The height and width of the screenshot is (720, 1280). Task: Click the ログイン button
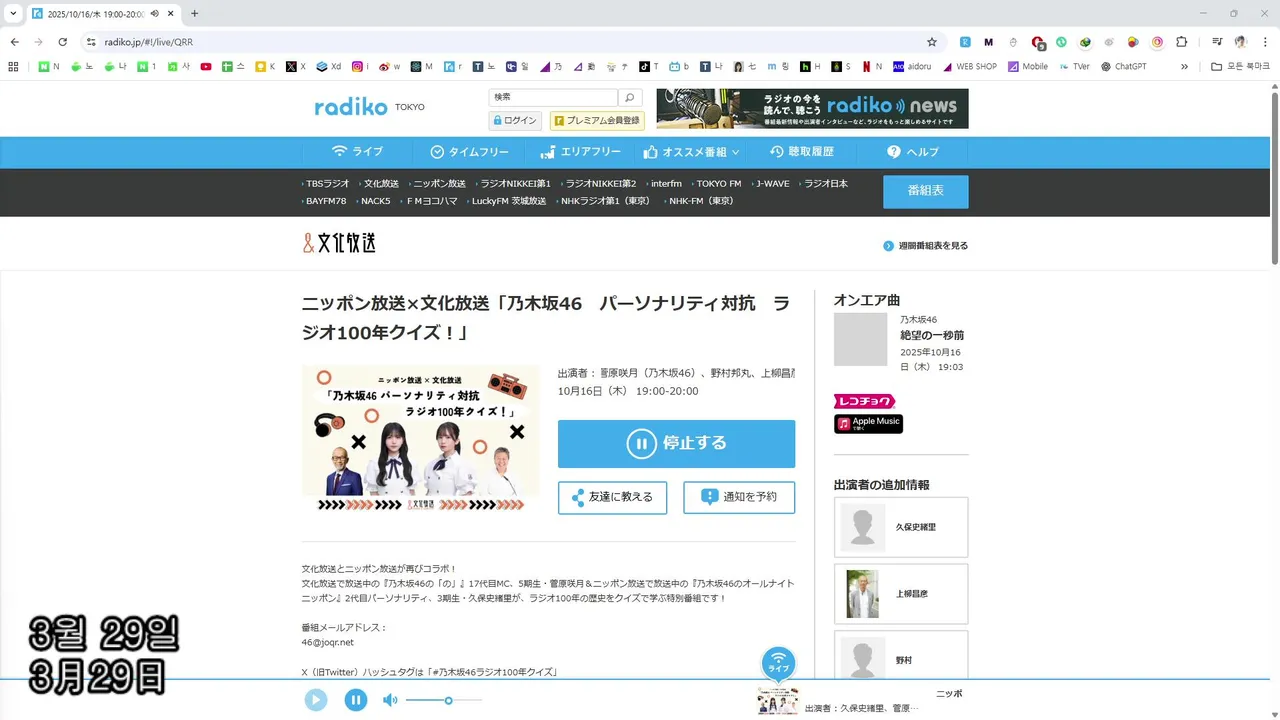(x=515, y=120)
